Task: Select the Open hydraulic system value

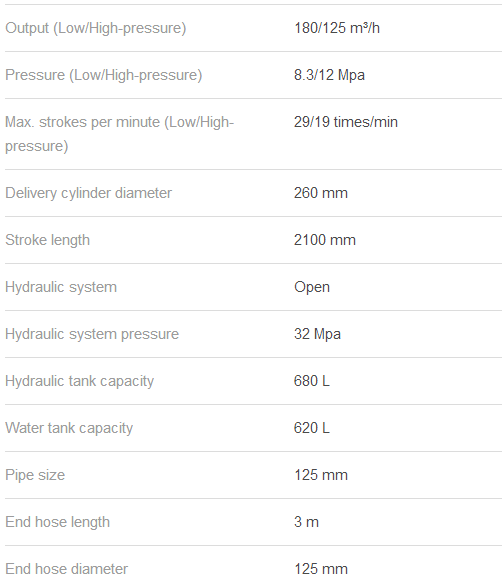Action: click(x=312, y=287)
